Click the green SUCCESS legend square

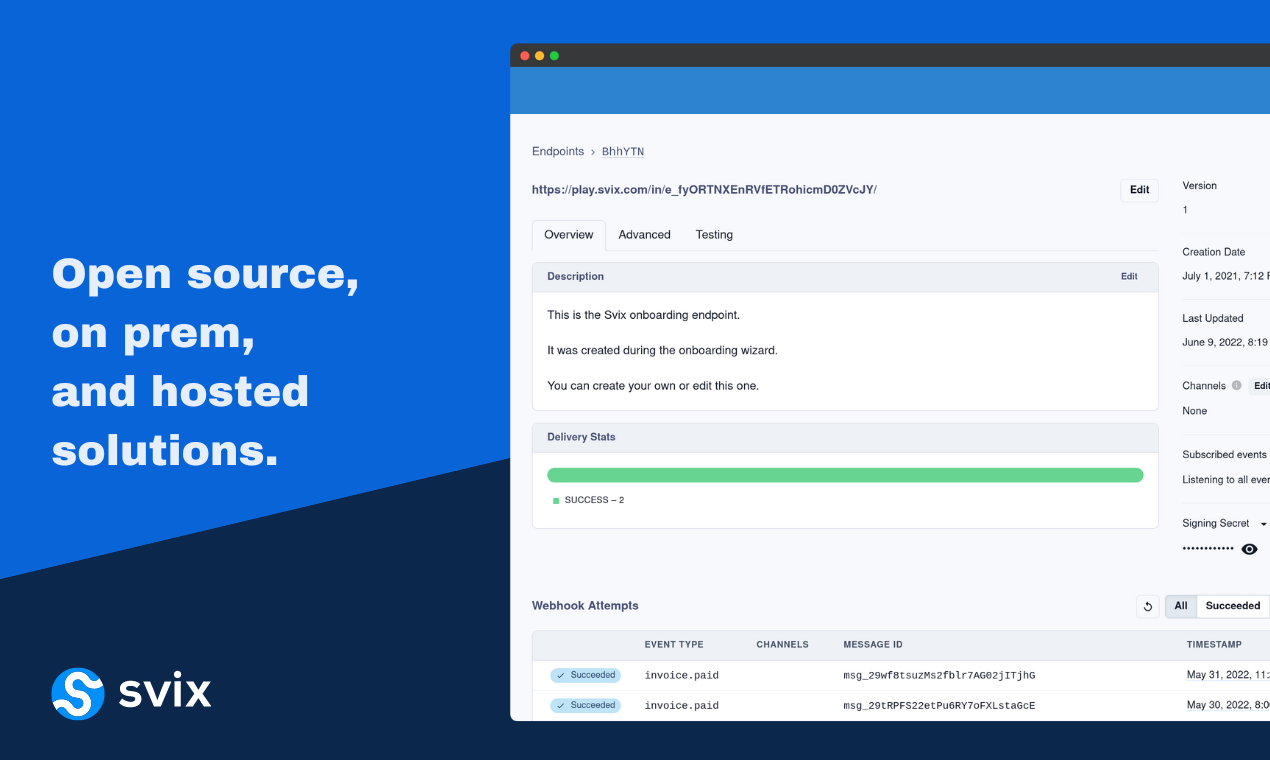tap(556, 500)
